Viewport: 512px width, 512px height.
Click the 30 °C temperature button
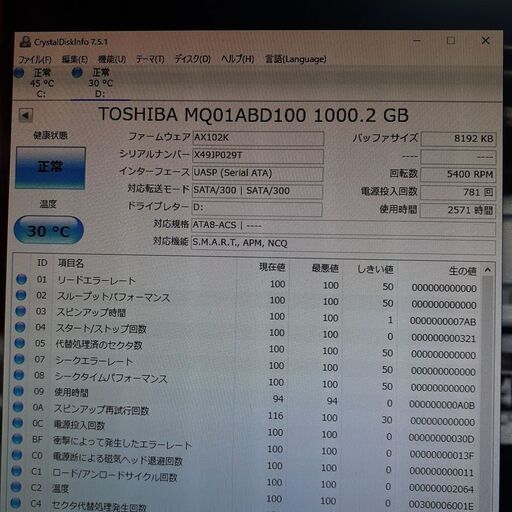click(49, 230)
